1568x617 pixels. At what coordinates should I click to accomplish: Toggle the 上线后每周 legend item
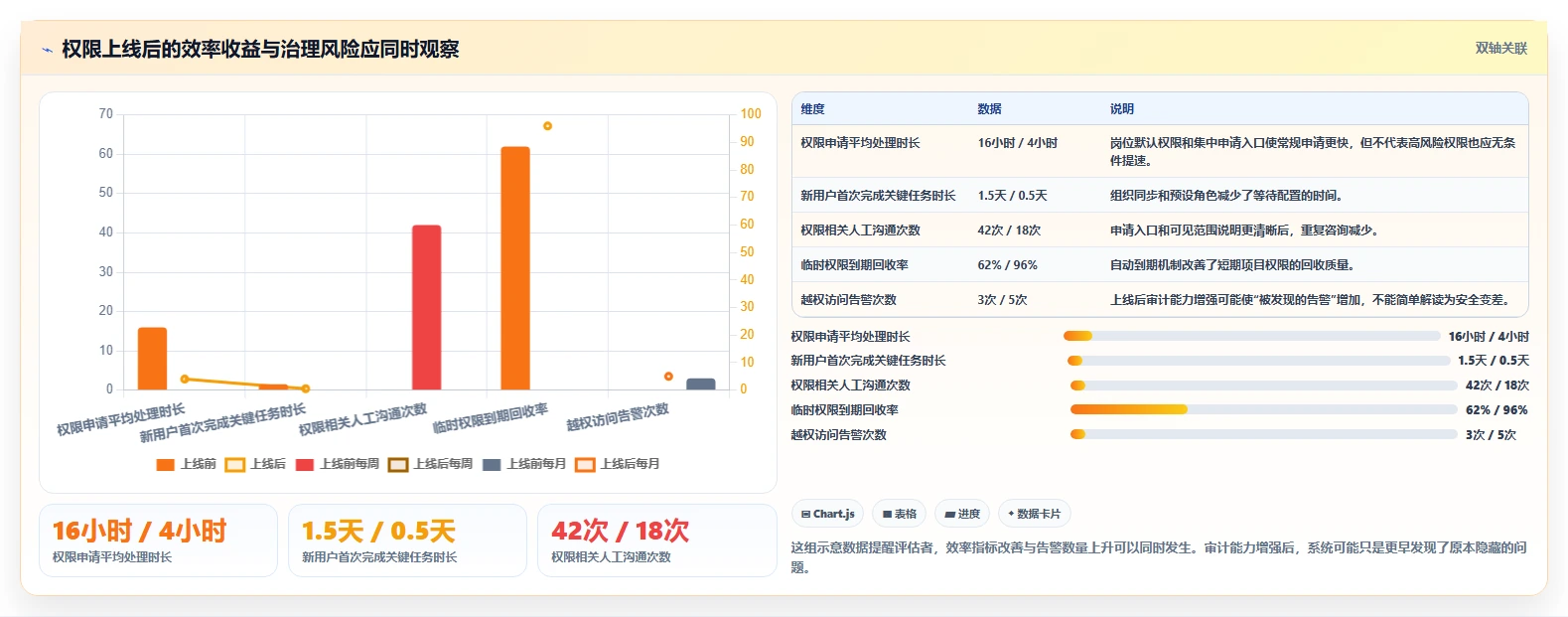(x=431, y=464)
